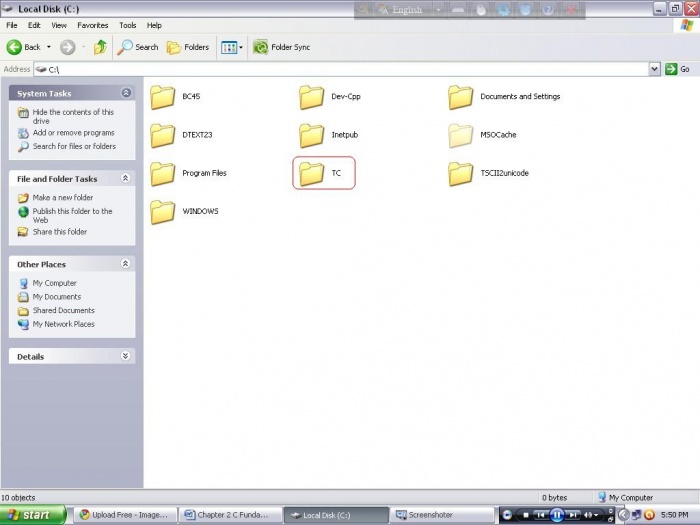Open the Favorites menu
The height and width of the screenshot is (525, 700).
pos(93,25)
